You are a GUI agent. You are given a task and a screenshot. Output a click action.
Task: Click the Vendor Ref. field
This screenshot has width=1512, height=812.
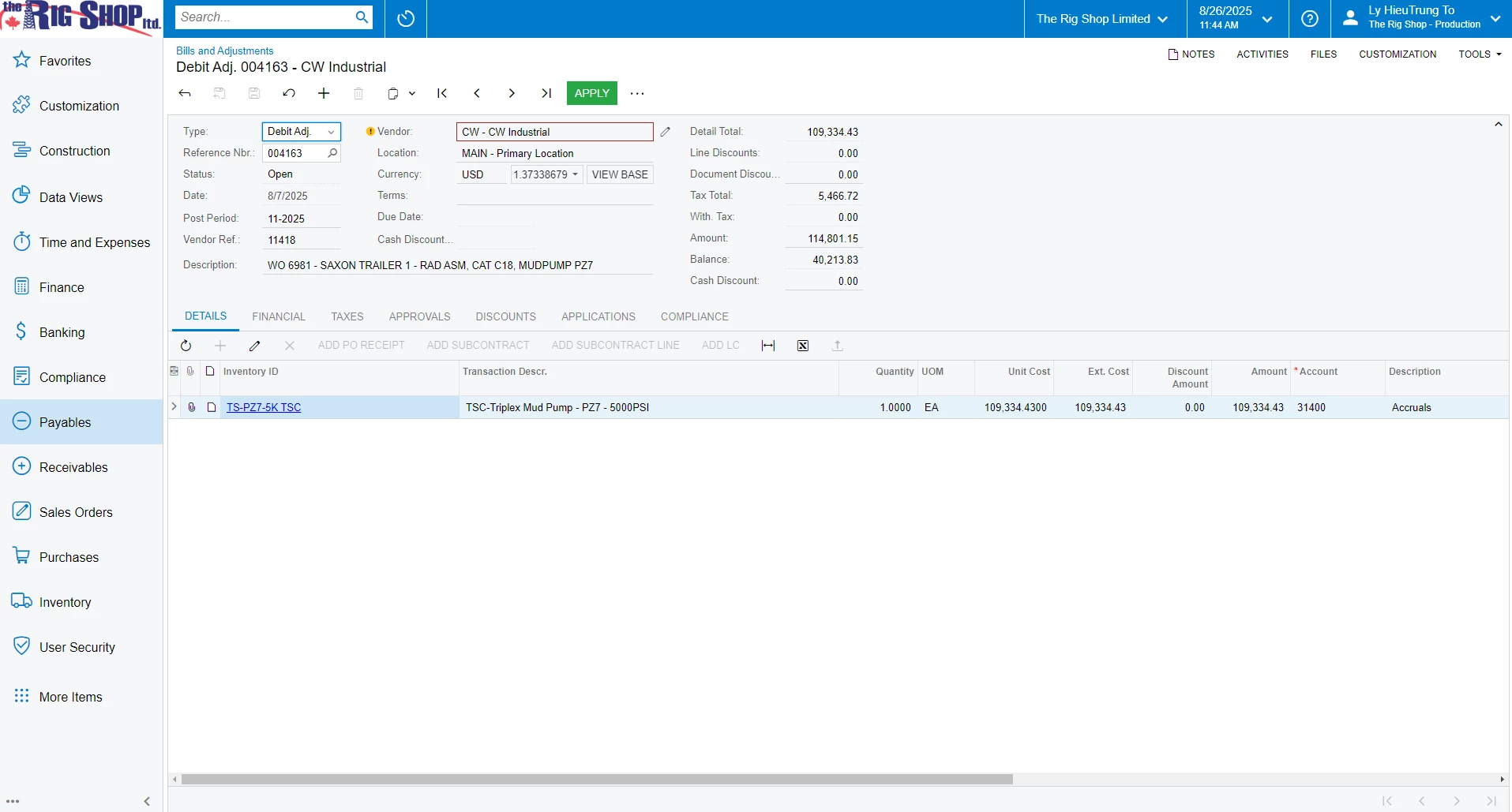click(302, 240)
